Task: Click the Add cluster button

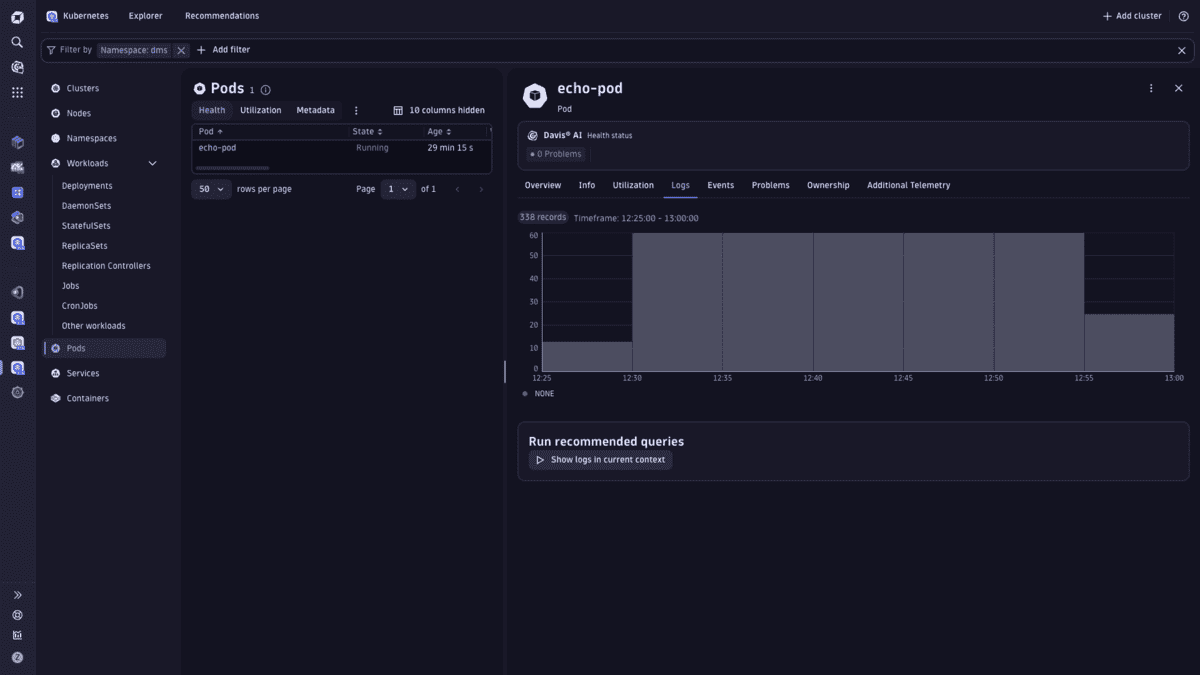Action: 1131,16
